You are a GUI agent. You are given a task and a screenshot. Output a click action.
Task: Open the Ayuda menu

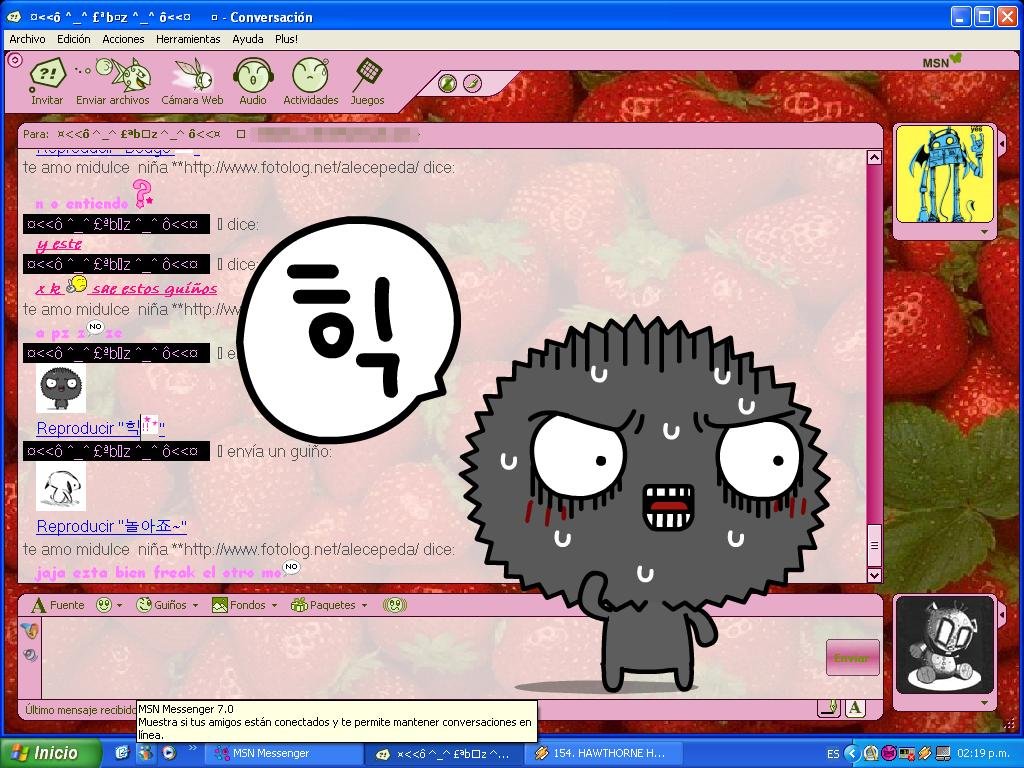248,39
